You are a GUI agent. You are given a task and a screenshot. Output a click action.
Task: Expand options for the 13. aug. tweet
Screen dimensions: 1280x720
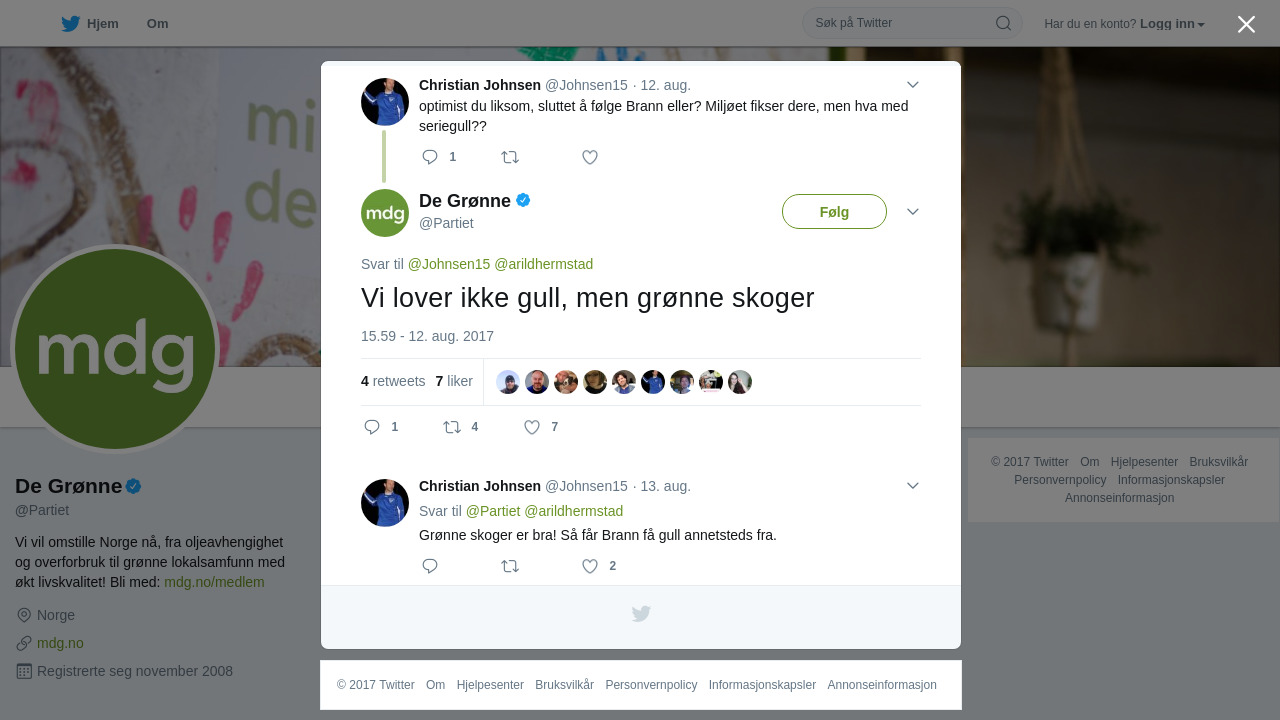(x=912, y=486)
